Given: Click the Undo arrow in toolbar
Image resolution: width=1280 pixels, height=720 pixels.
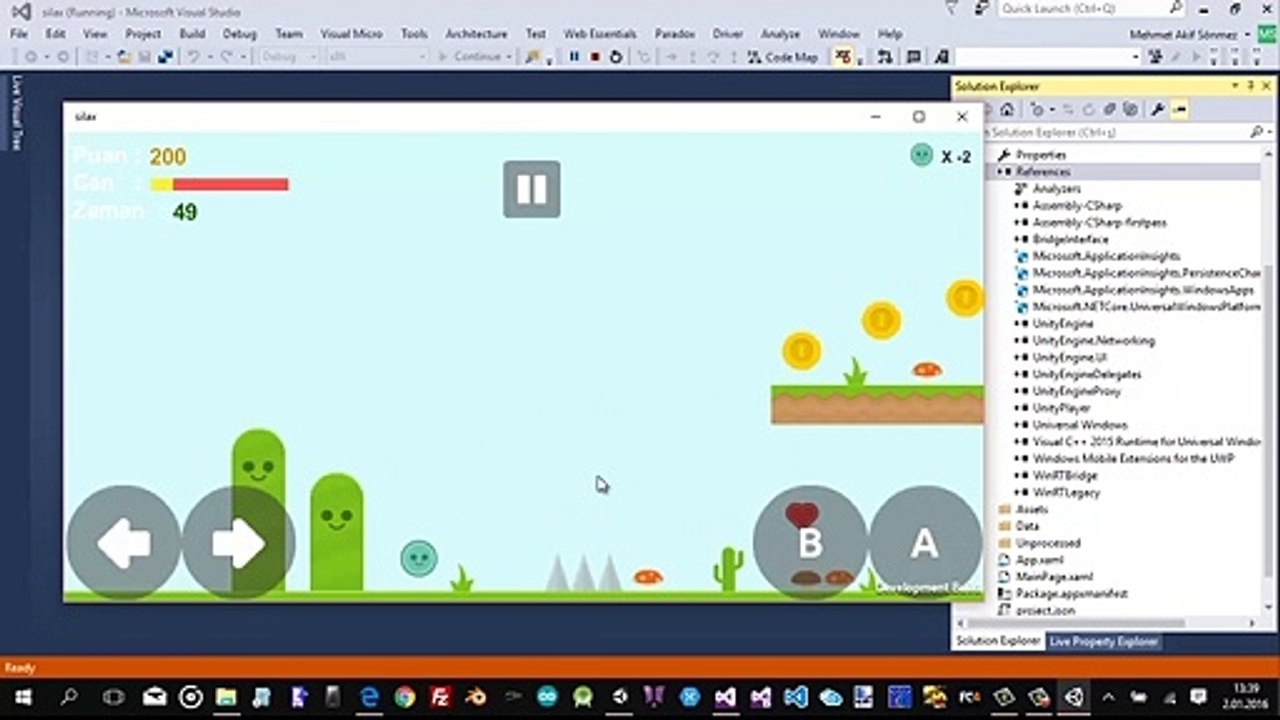Looking at the screenshot, I should pyautogui.click(x=194, y=57).
